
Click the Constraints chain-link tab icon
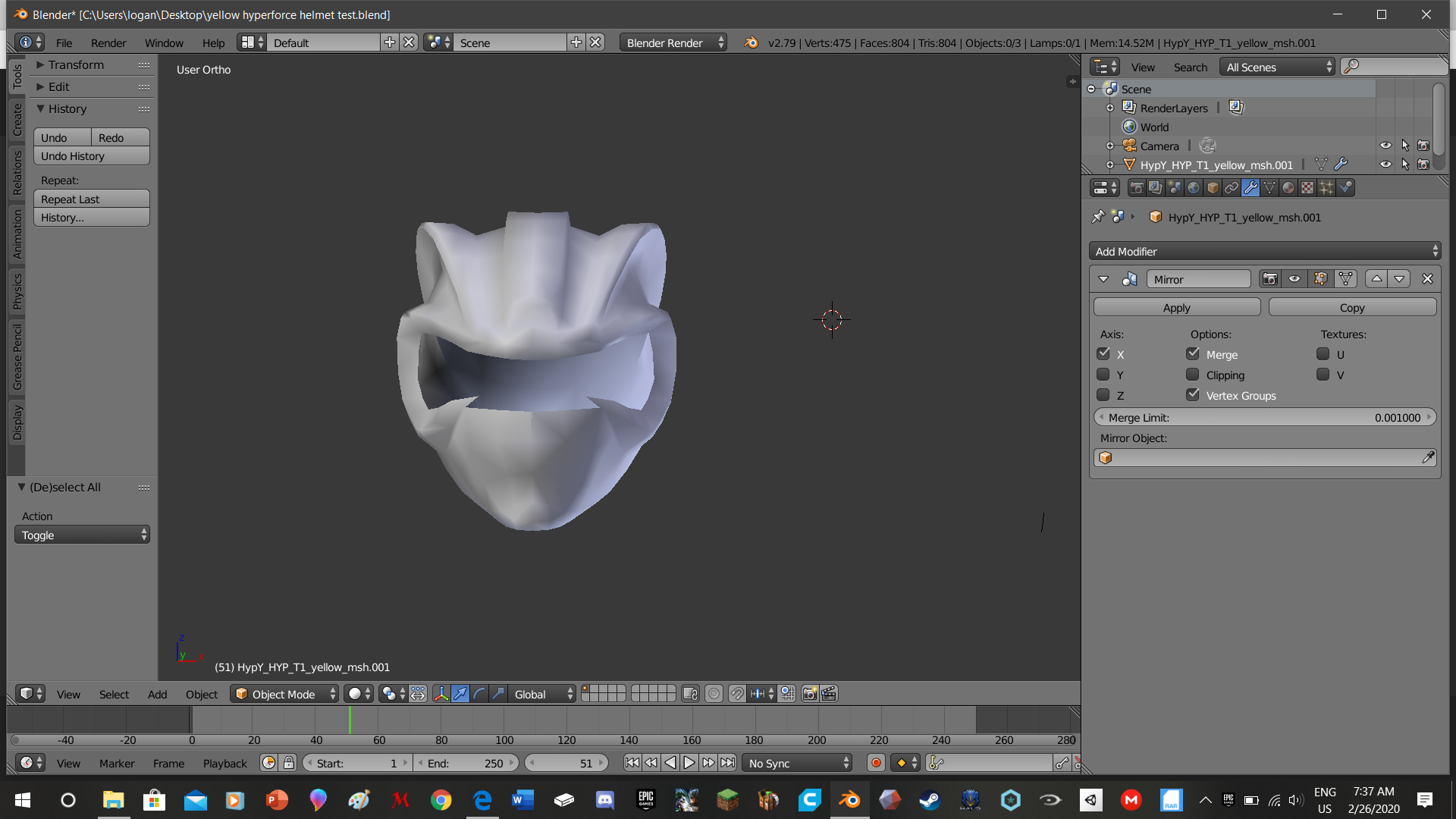point(1232,188)
